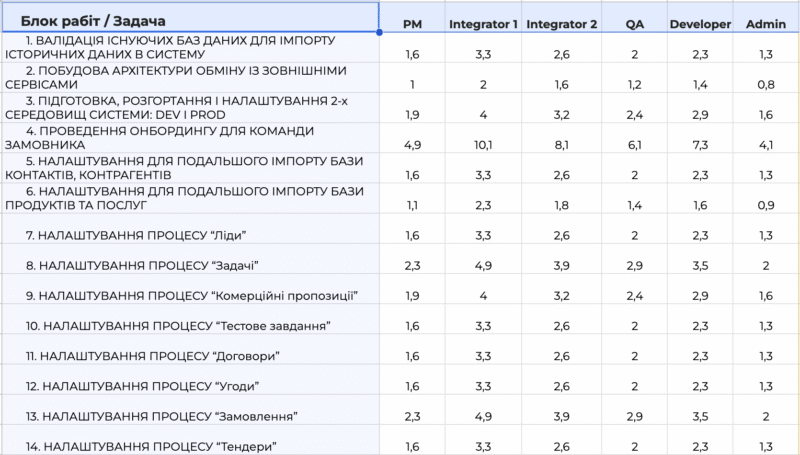Click Integrator 1 value 3,3 in 'Договори' row
The width and height of the screenshot is (800, 455).
[x=483, y=356]
